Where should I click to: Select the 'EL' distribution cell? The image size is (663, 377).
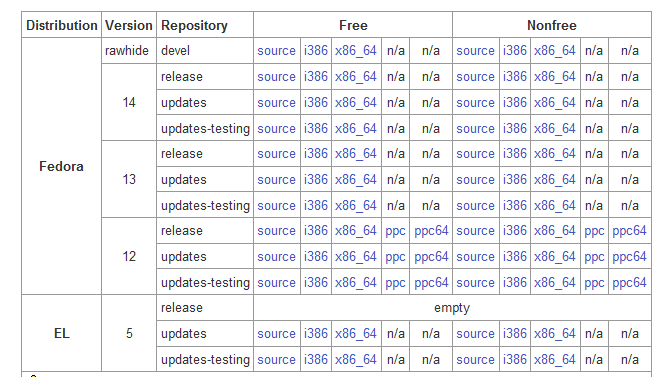[61, 333]
